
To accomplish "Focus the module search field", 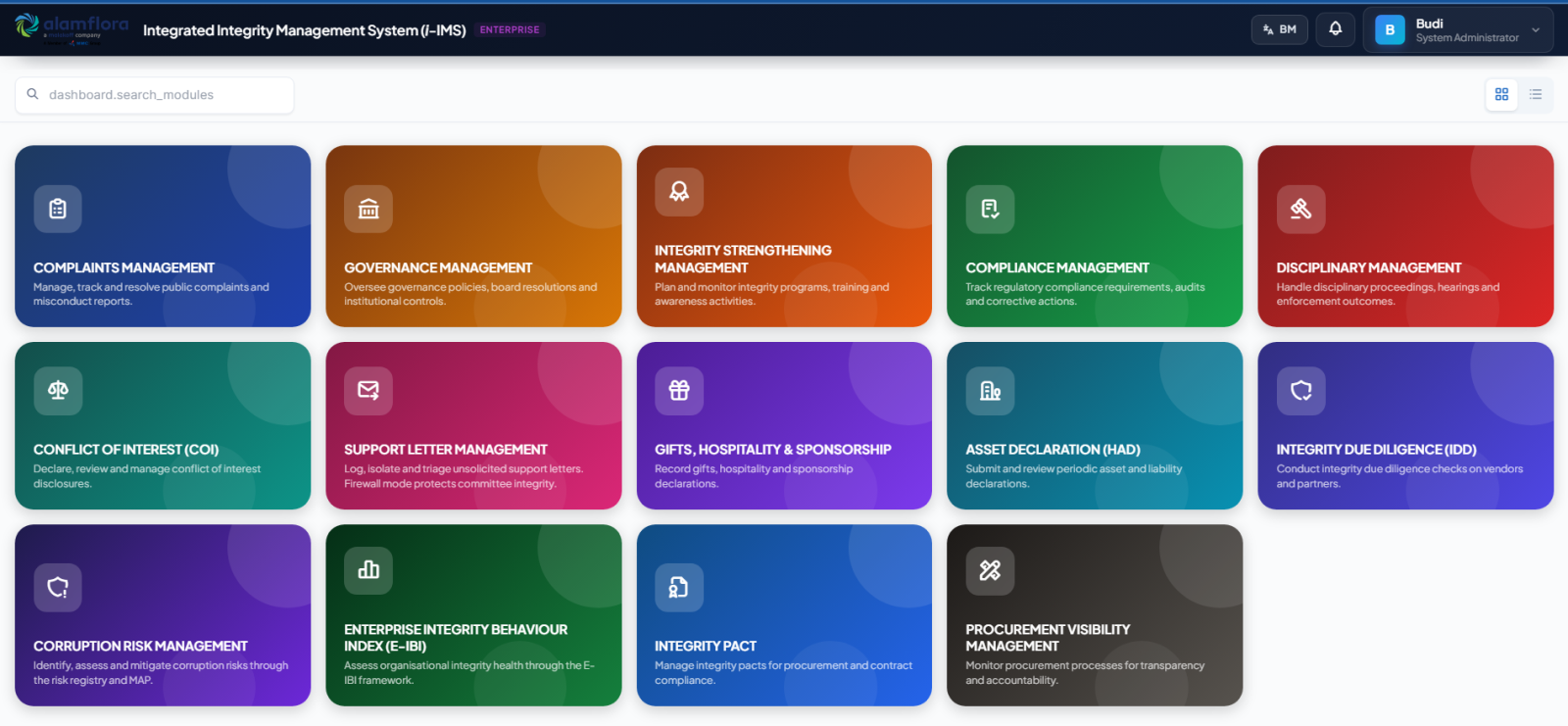I will (x=155, y=95).
